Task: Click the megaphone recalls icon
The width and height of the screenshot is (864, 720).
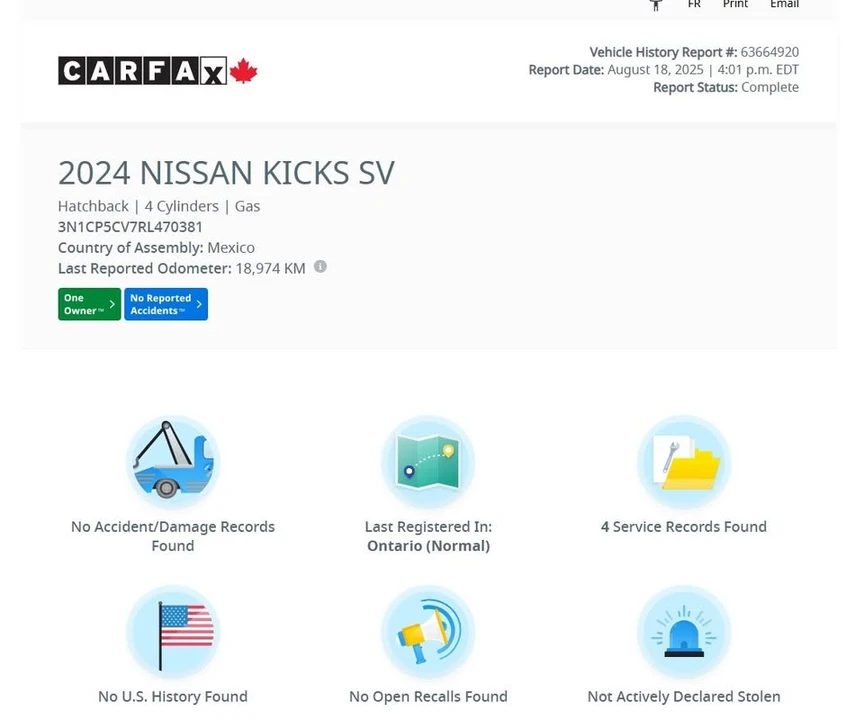Action: (428, 632)
